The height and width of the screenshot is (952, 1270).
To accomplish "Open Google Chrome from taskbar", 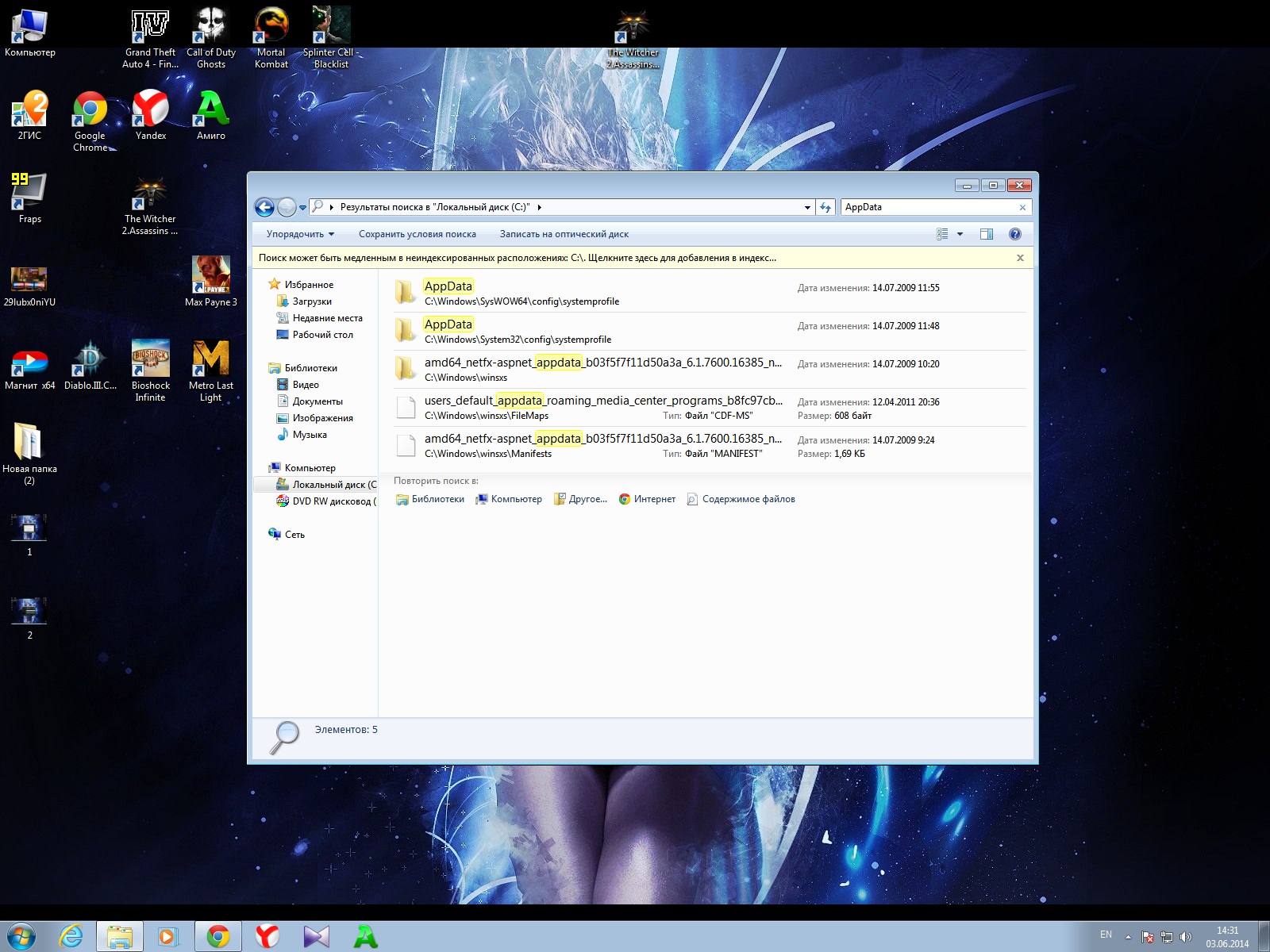I will tap(218, 937).
